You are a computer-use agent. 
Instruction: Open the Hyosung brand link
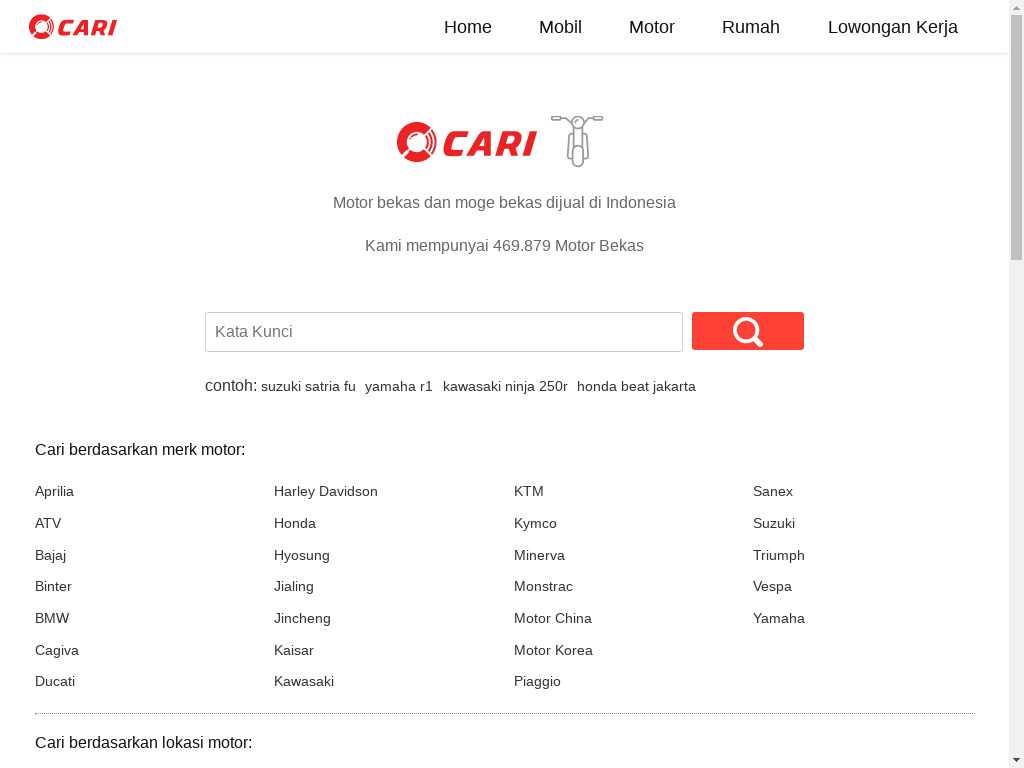point(302,555)
